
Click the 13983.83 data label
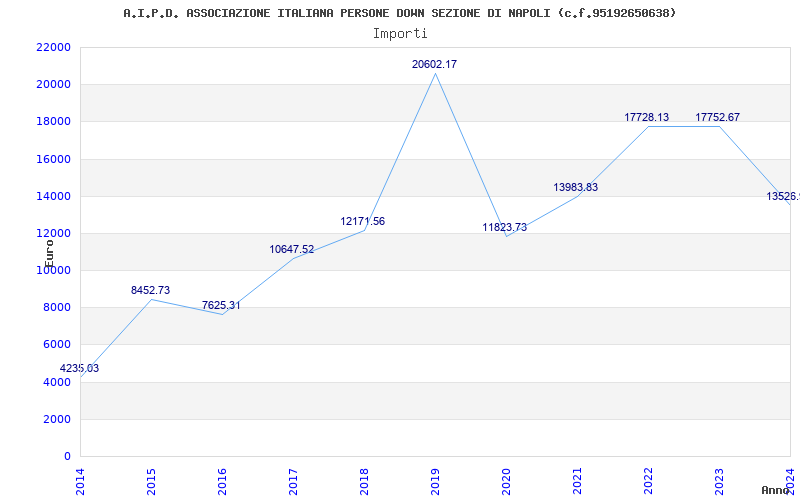coord(576,187)
